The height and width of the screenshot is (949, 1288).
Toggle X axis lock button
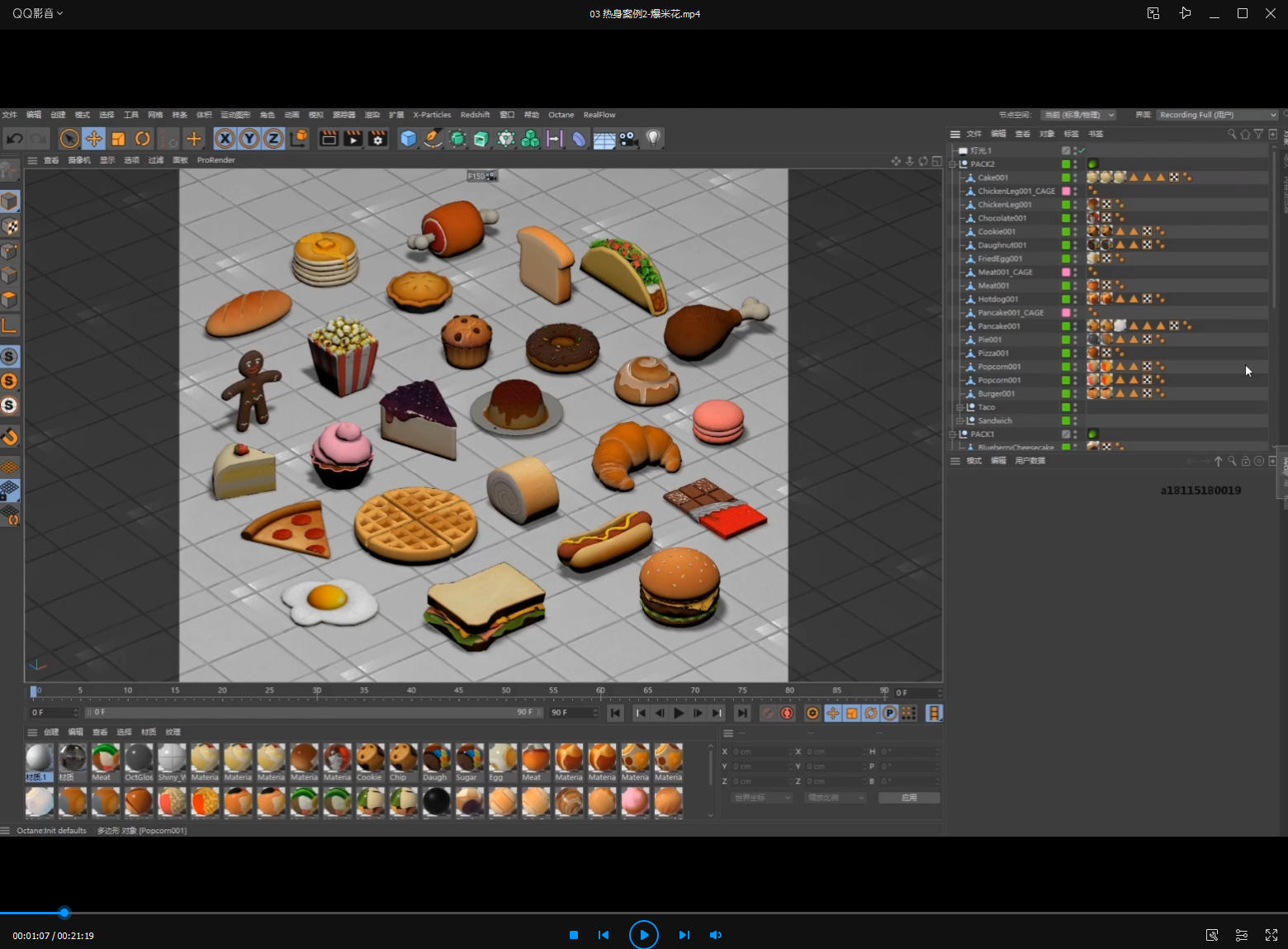point(225,139)
